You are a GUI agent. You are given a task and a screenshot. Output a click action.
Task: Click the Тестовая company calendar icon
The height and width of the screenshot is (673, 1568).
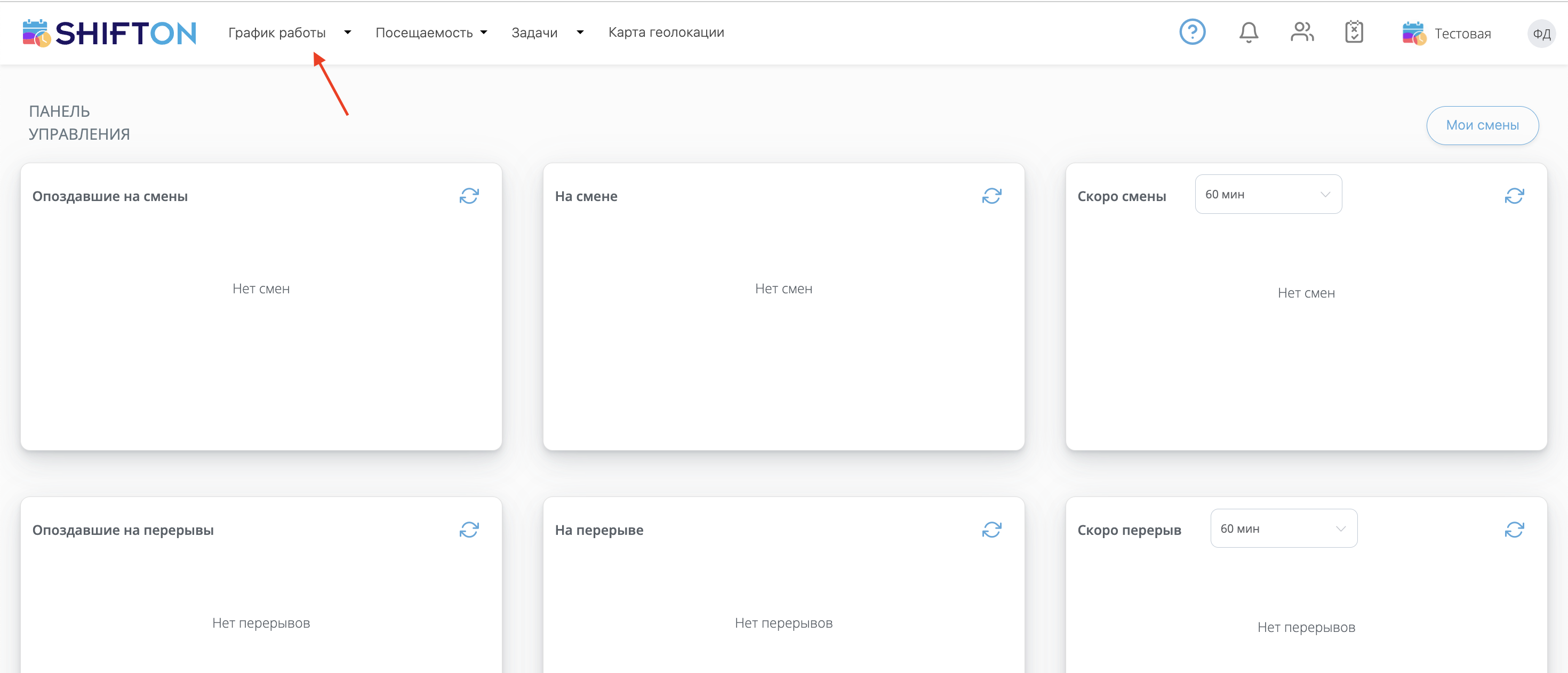click(x=1413, y=34)
